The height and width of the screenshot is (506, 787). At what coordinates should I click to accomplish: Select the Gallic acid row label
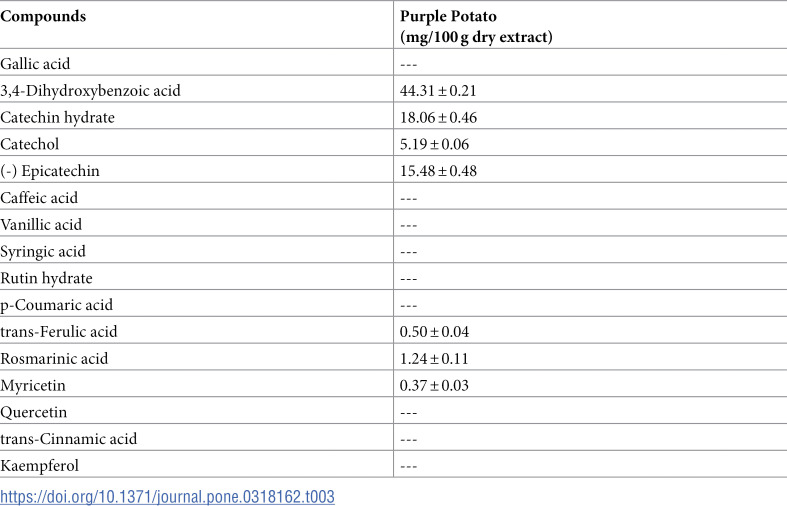35,64
